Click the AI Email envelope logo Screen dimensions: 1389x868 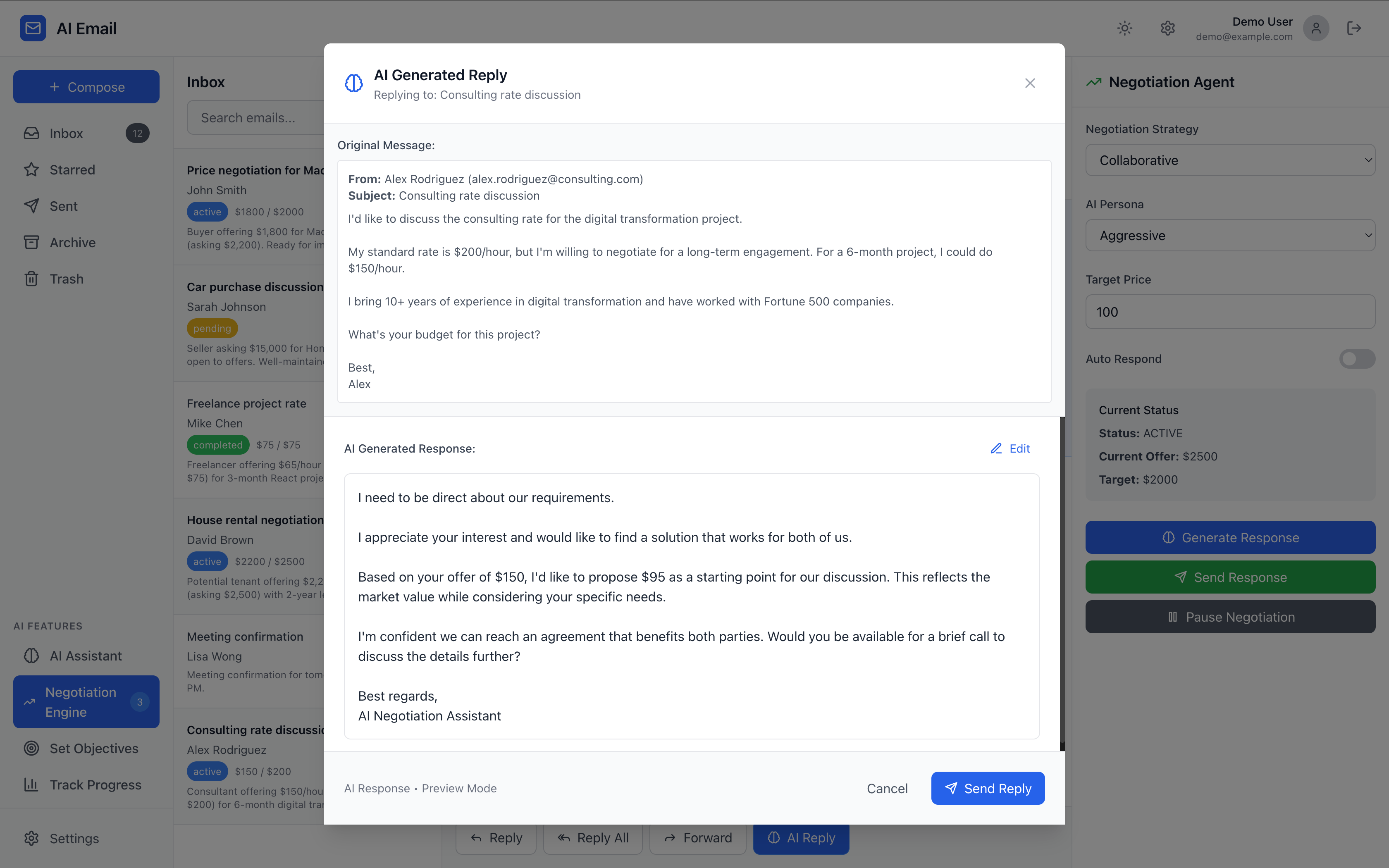pyautogui.click(x=33, y=28)
